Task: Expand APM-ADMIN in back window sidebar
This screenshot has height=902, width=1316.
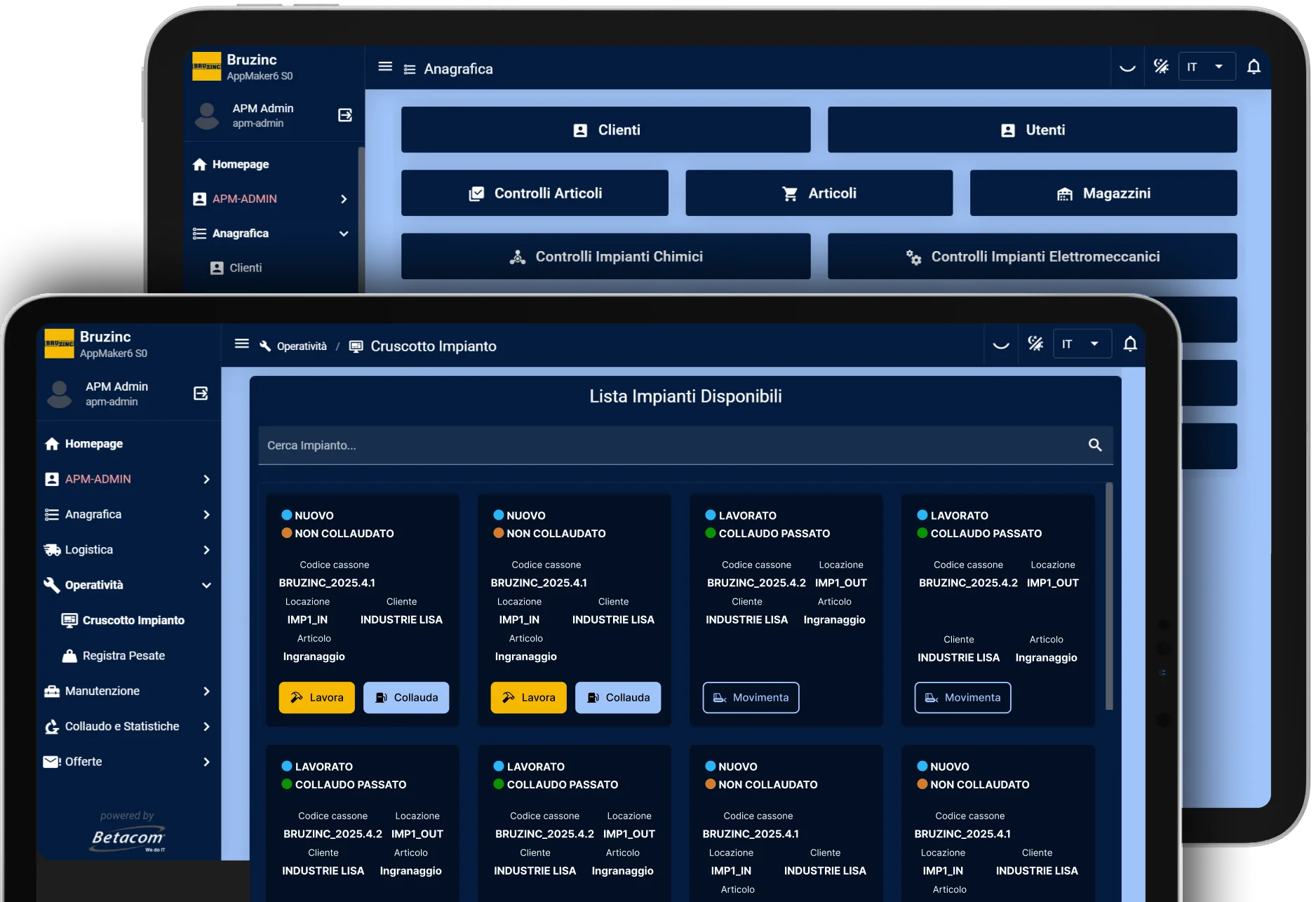Action: click(x=271, y=198)
